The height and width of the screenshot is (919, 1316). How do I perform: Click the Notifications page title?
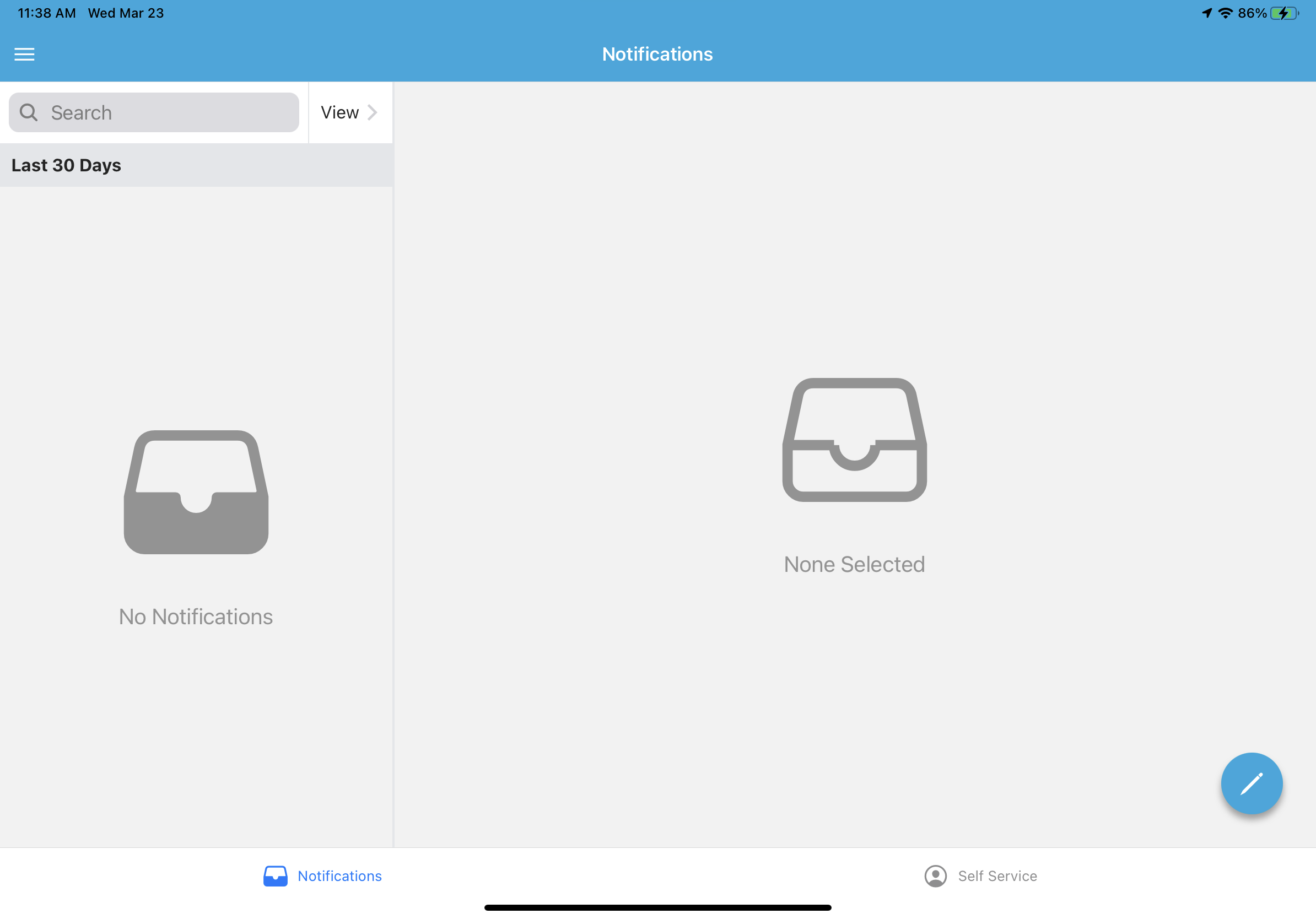click(657, 55)
